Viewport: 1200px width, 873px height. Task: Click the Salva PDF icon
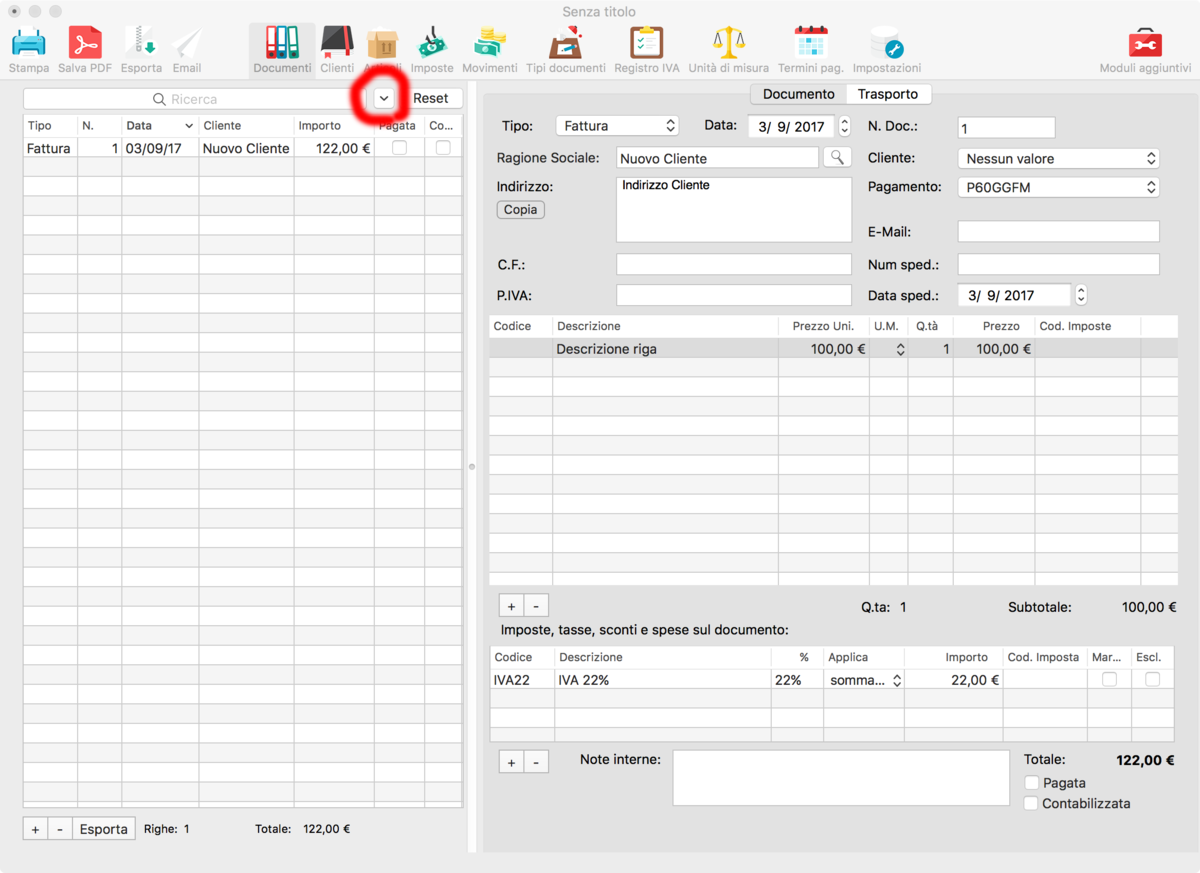[85, 44]
